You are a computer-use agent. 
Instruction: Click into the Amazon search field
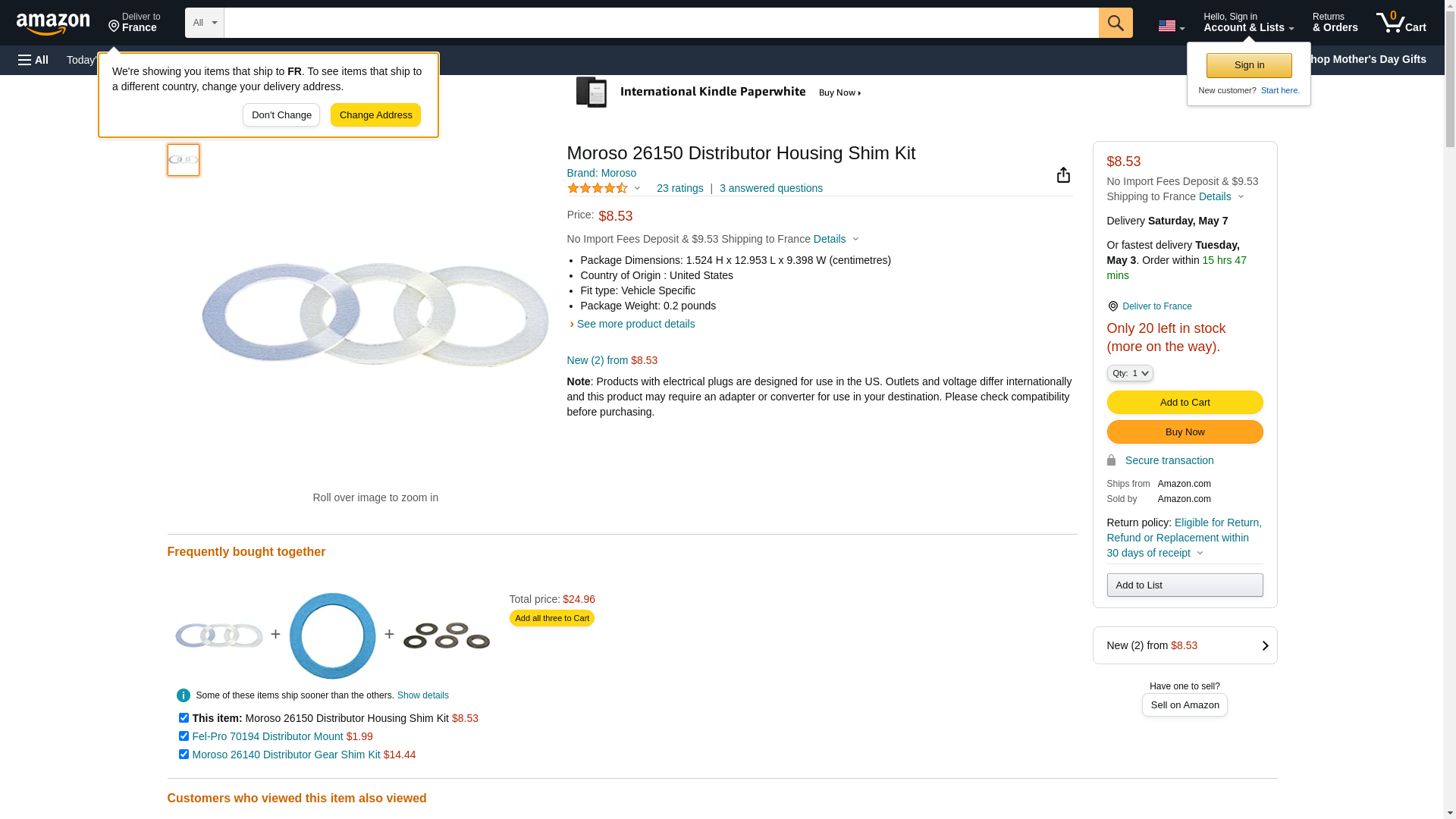(660, 23)
